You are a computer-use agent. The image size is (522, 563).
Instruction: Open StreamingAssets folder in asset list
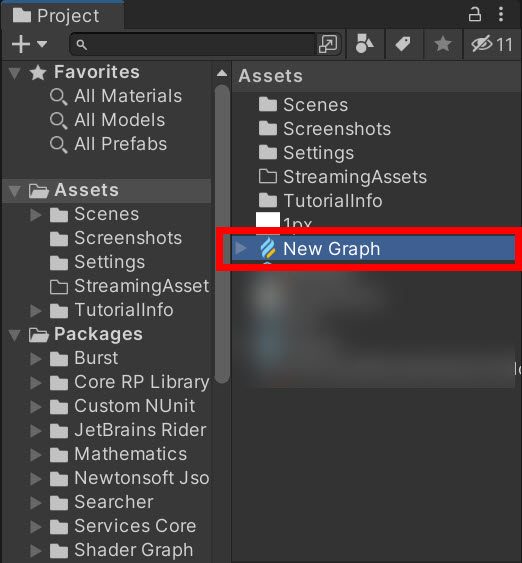click(x=355, y=177)
